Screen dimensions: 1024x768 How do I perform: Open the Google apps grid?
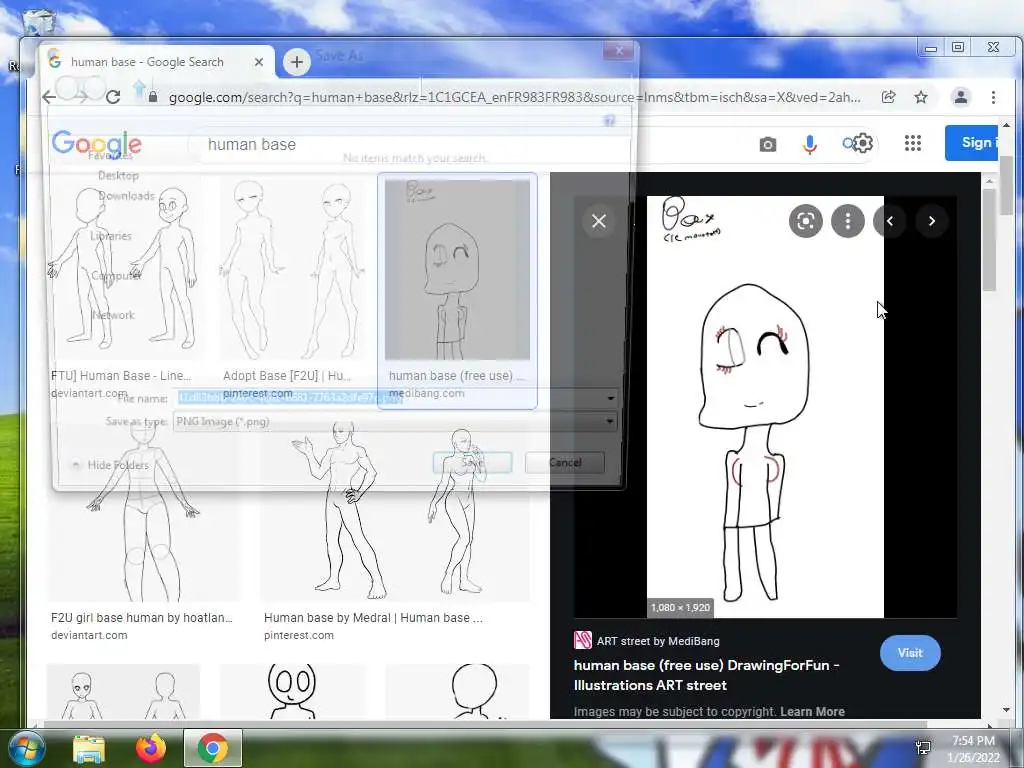point(913,143)
